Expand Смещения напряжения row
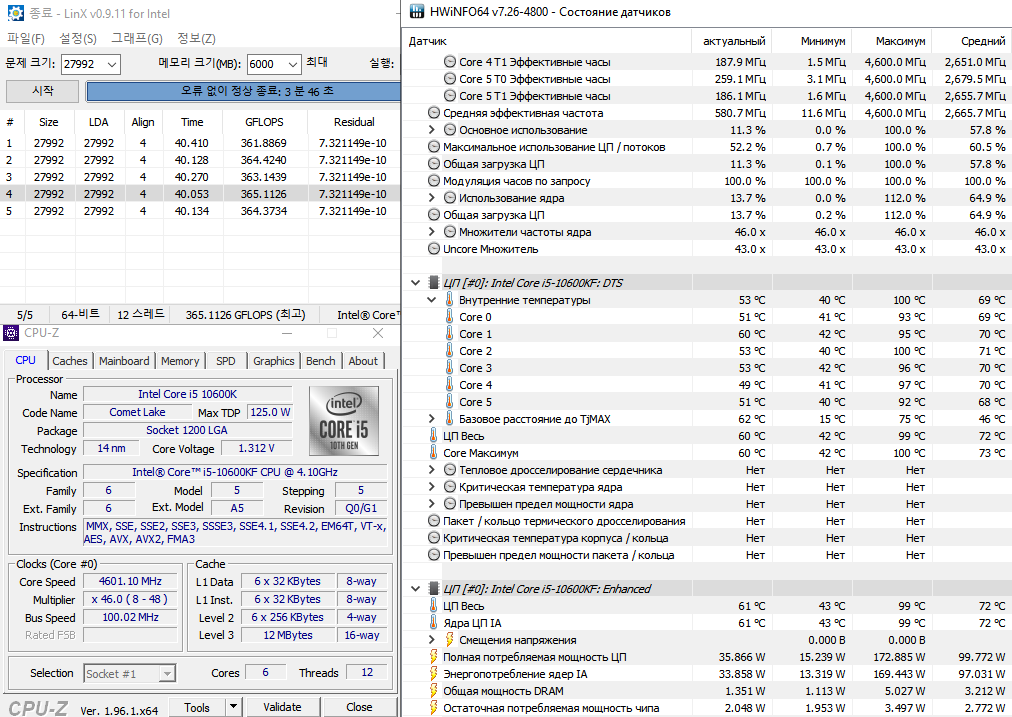The width and height of the screenshot is (1012, 717). pyautogui.click(x=432, y=640)
